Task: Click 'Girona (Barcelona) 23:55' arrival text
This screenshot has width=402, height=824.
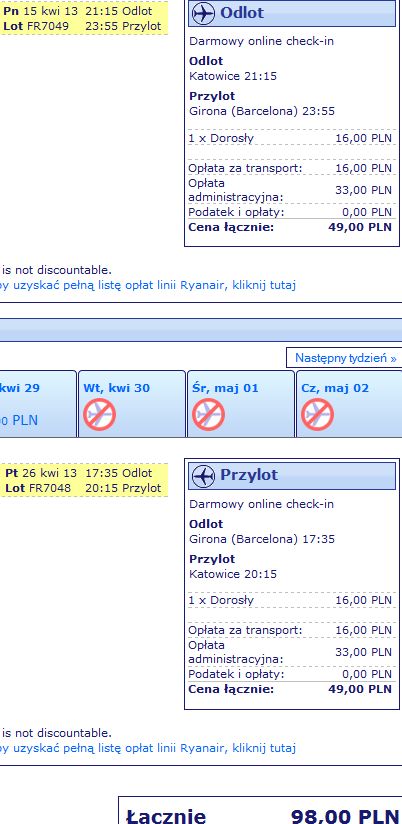Action: tap(262, 111)
